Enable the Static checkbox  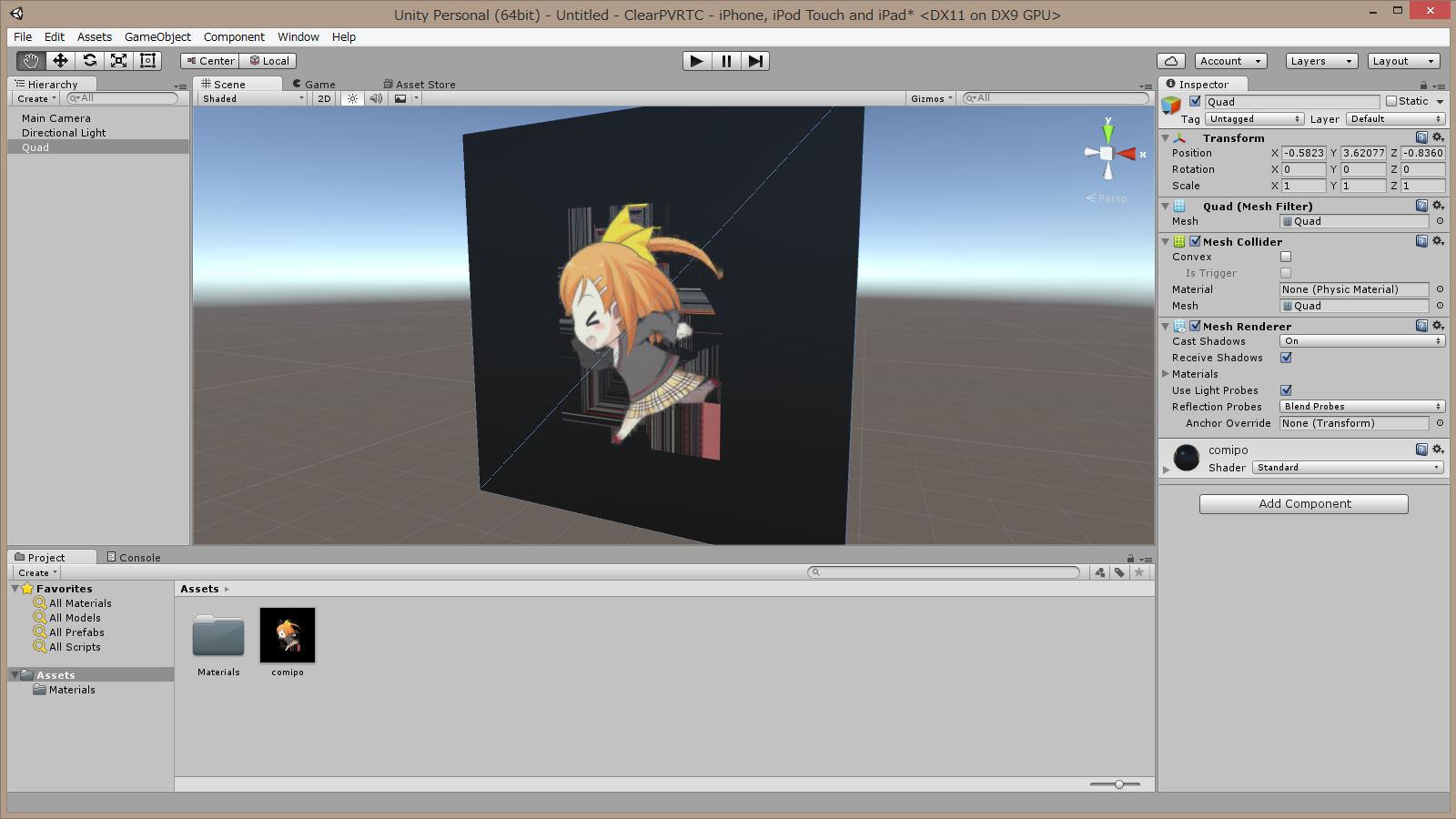click(1391, 101)
